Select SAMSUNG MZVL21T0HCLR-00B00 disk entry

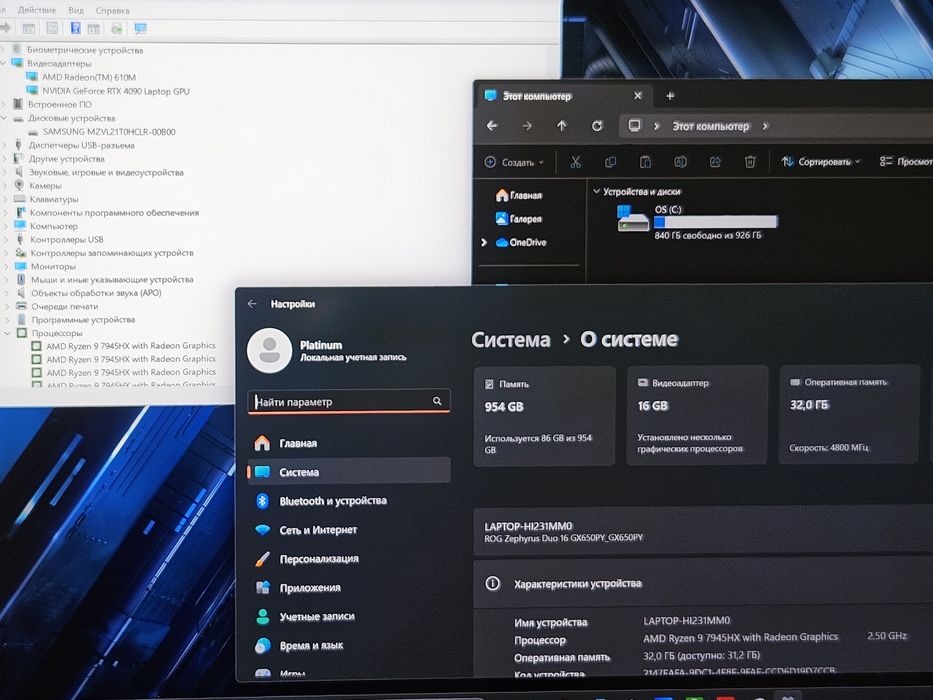pos(109,132)
